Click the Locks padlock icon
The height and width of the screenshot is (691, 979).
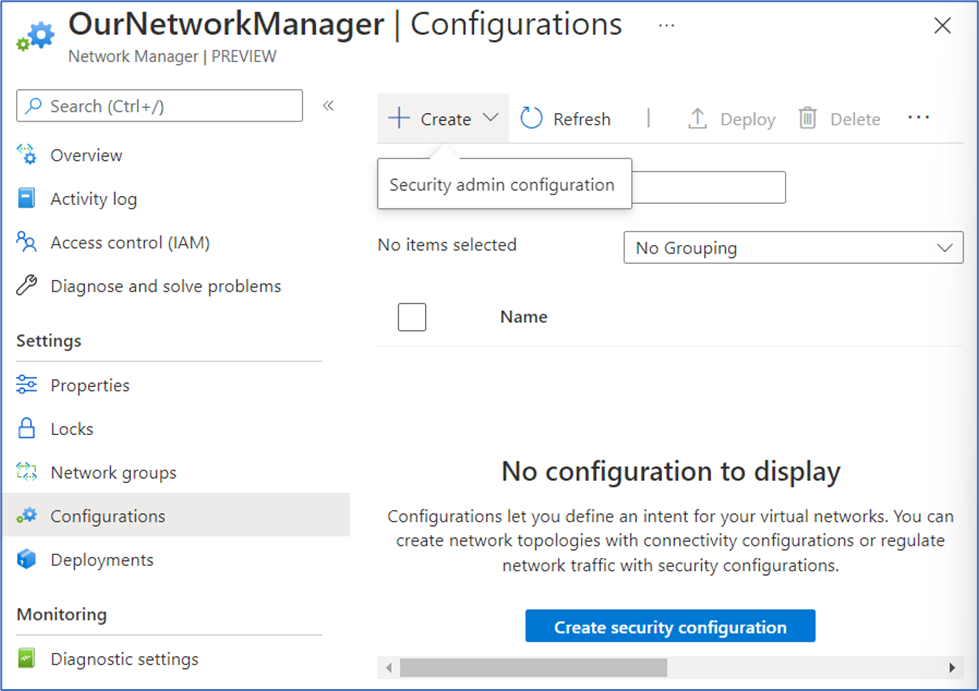[x=27, y=429]
